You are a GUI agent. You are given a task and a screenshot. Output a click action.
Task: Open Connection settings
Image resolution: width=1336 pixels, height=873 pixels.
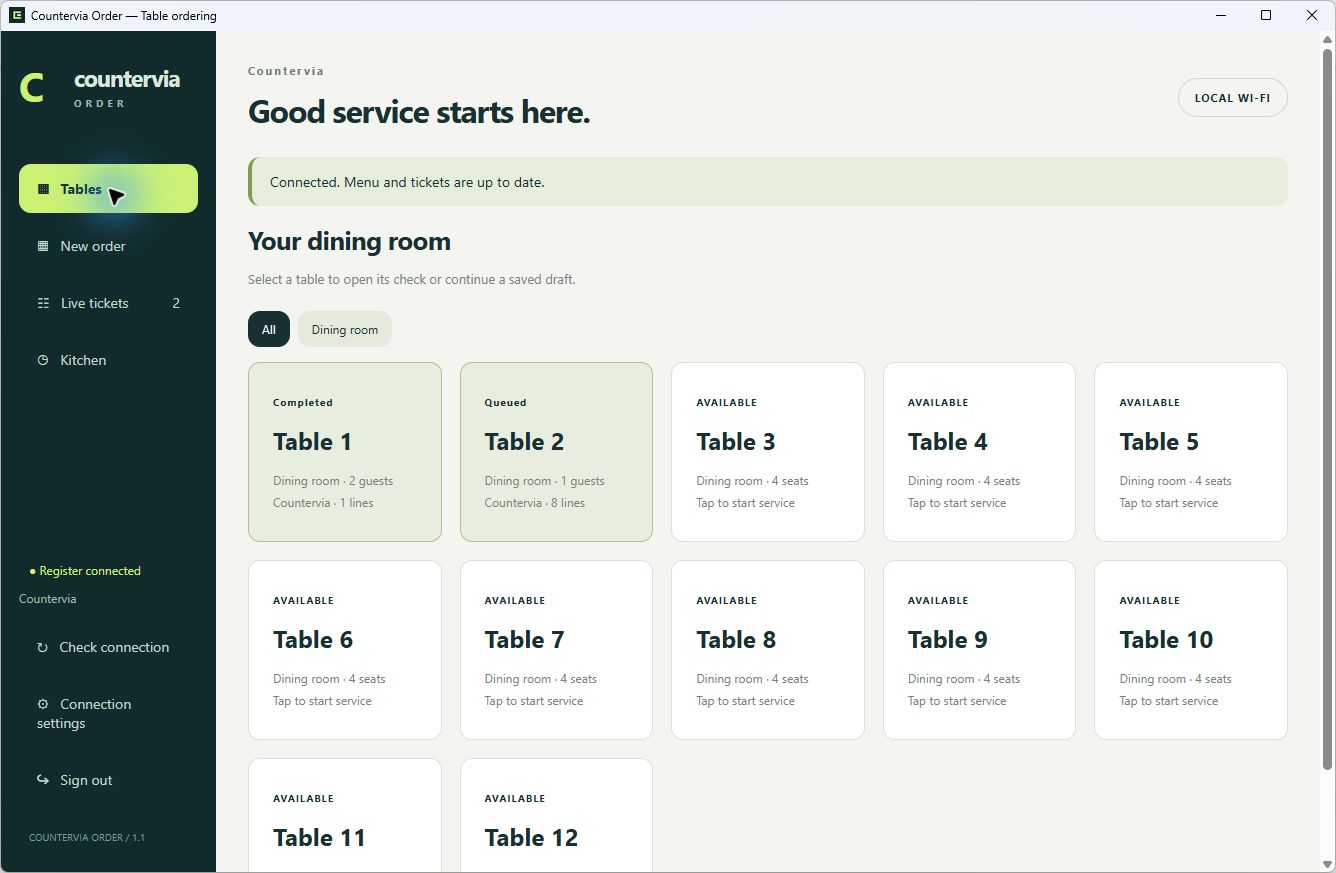click(x=108, y=714)
